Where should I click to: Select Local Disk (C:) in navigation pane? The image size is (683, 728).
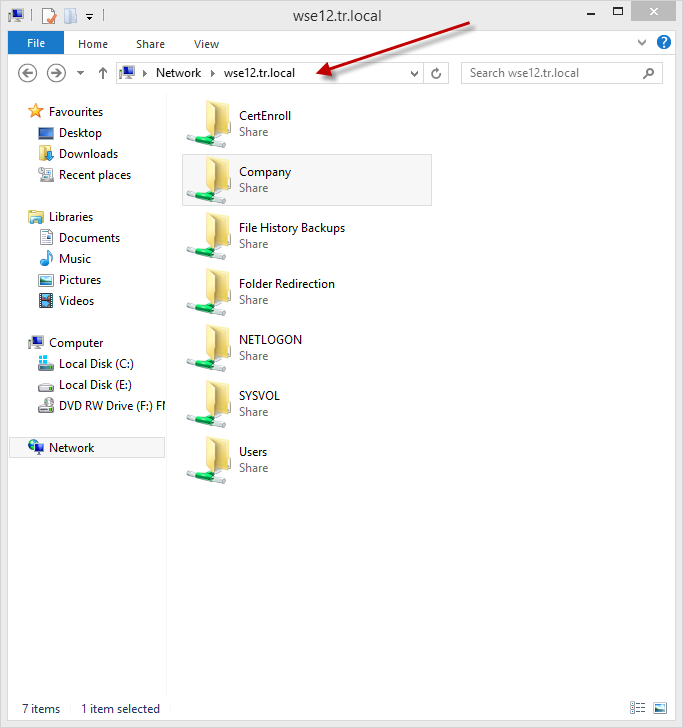(x=95, y=364)
